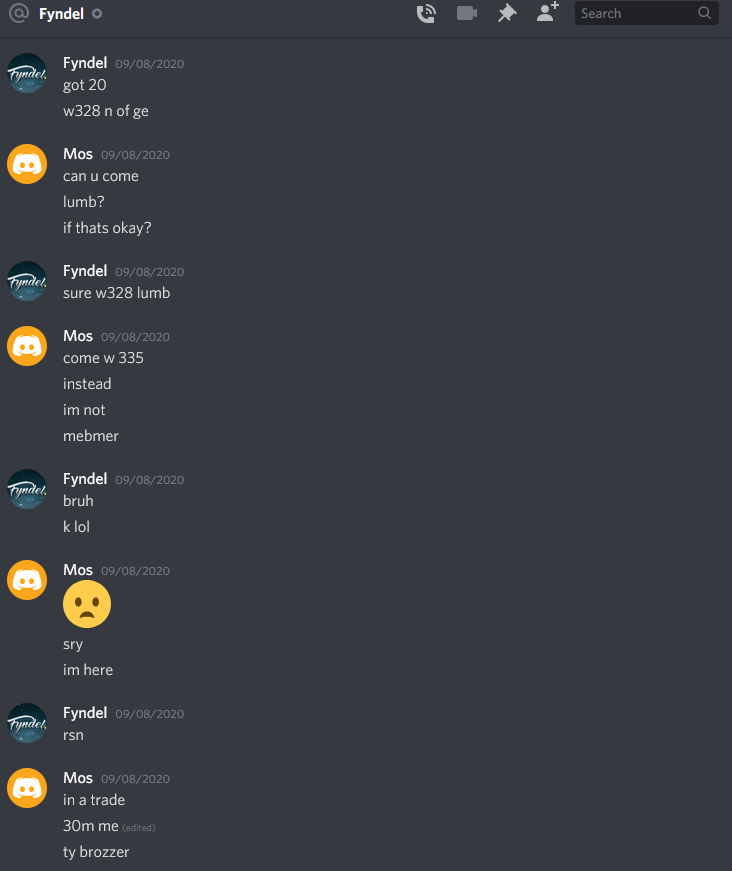This screenshot has width=732, height=871.
Task: Click the search magnifier icon
Action: [x=704, y=13]
